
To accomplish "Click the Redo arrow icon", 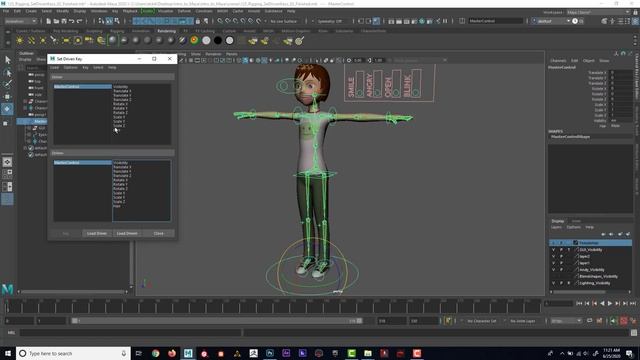I will pos(80,21).
